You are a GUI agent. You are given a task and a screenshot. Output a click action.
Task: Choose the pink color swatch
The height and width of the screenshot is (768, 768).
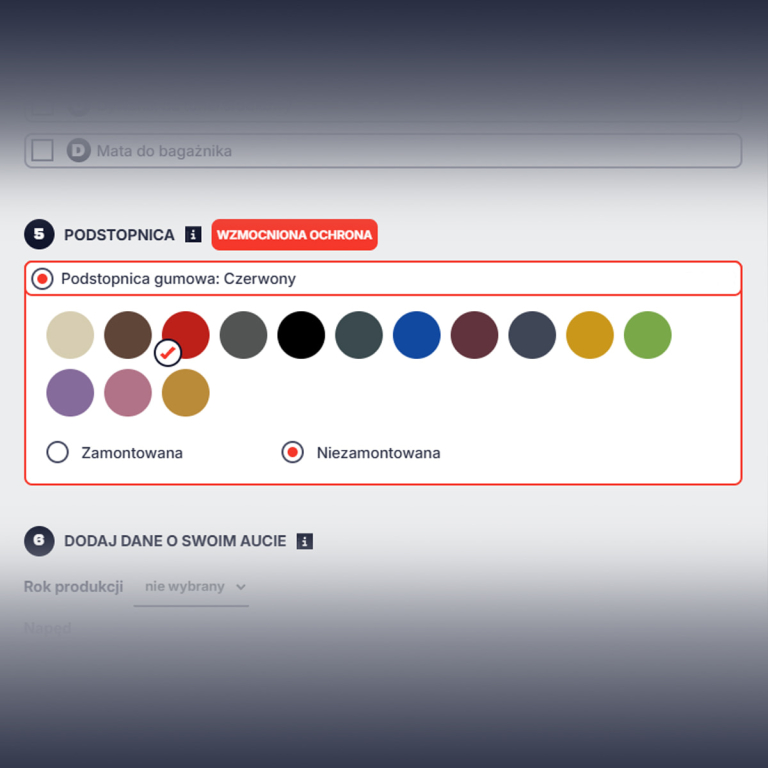tap(128, 393)
